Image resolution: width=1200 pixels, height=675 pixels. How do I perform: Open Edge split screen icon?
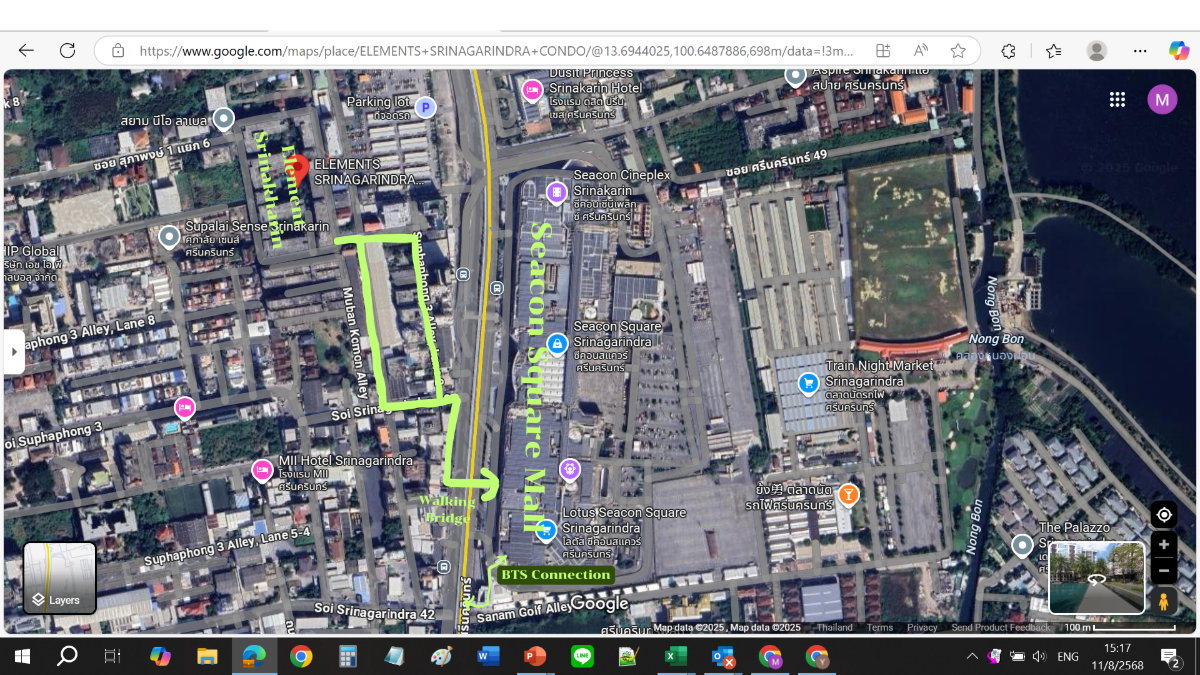(x=883, y=50)
